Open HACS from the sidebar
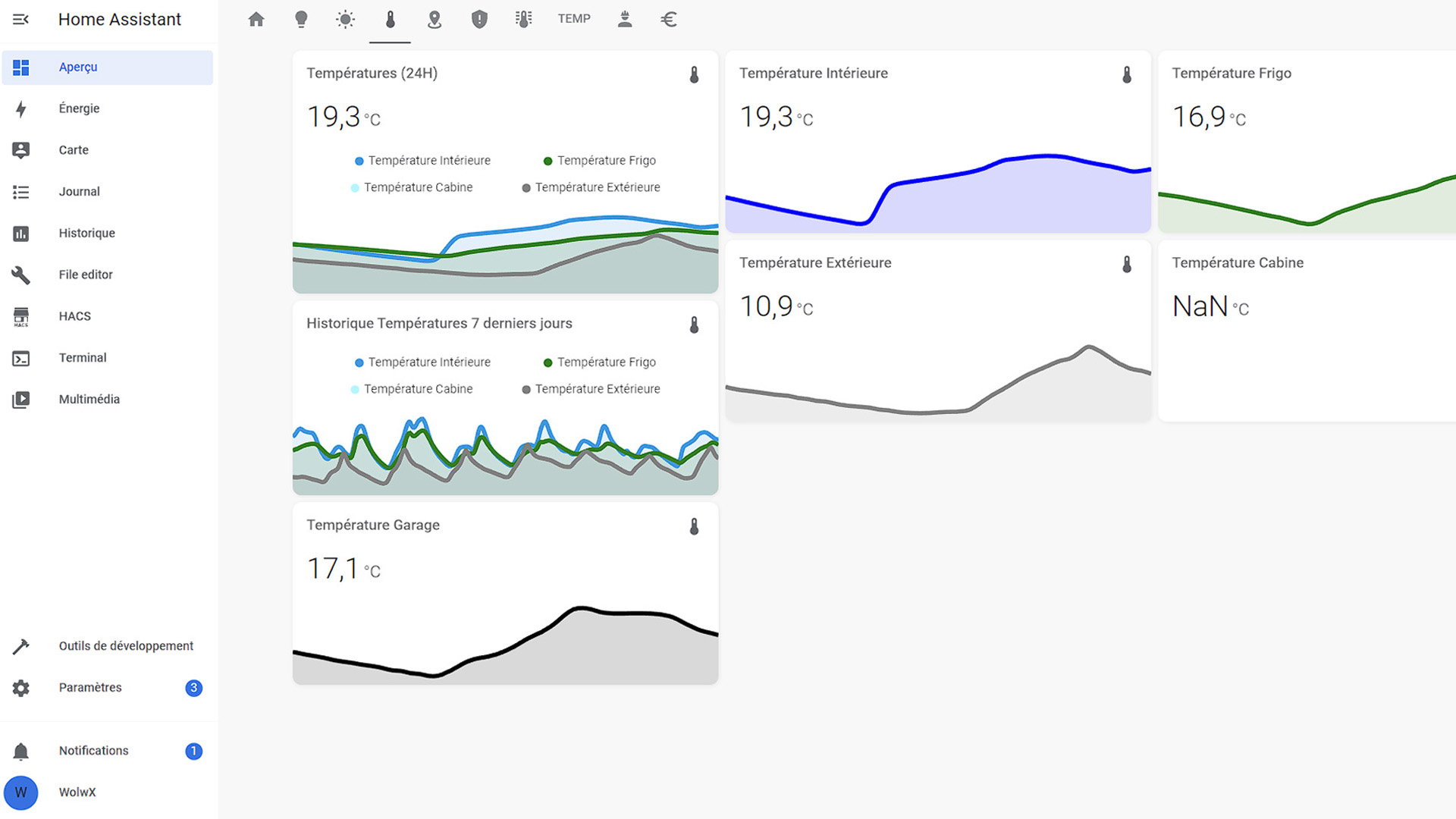The height and width of the screenshot is (819, 1456). point(74,316)
